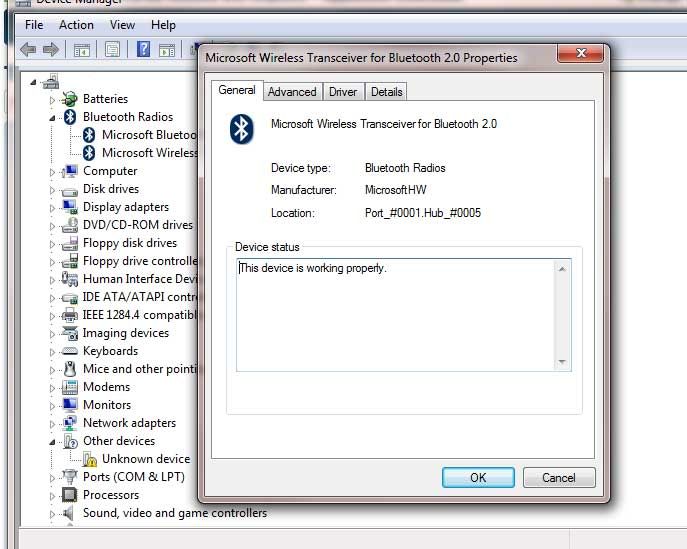Select the Monitors tree row
687x549 pixels.
point(96,405)
